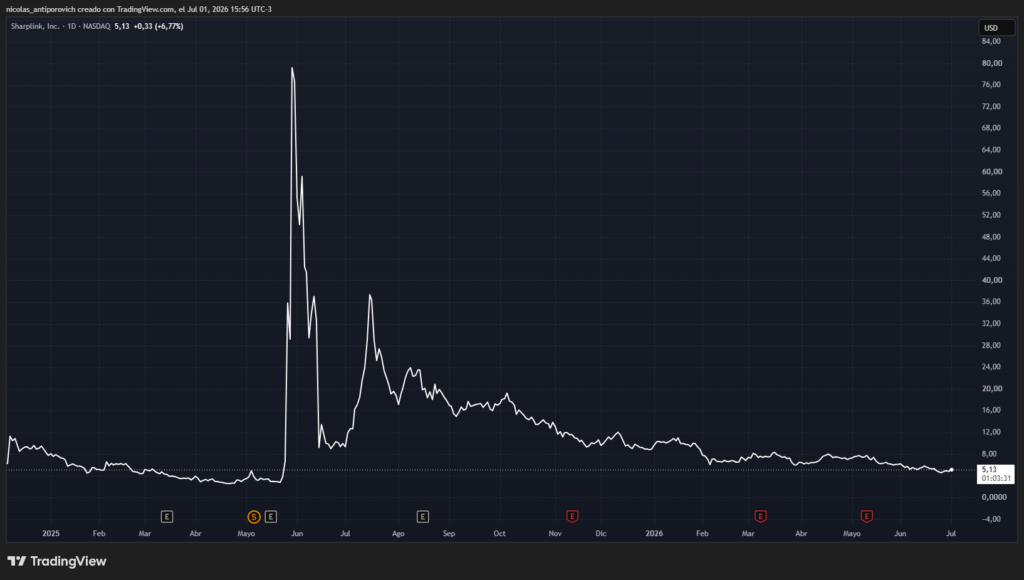This screenshot has width=1024, height=580.
Task: Click the Nov month label on time axis
Action: point(555,534)
